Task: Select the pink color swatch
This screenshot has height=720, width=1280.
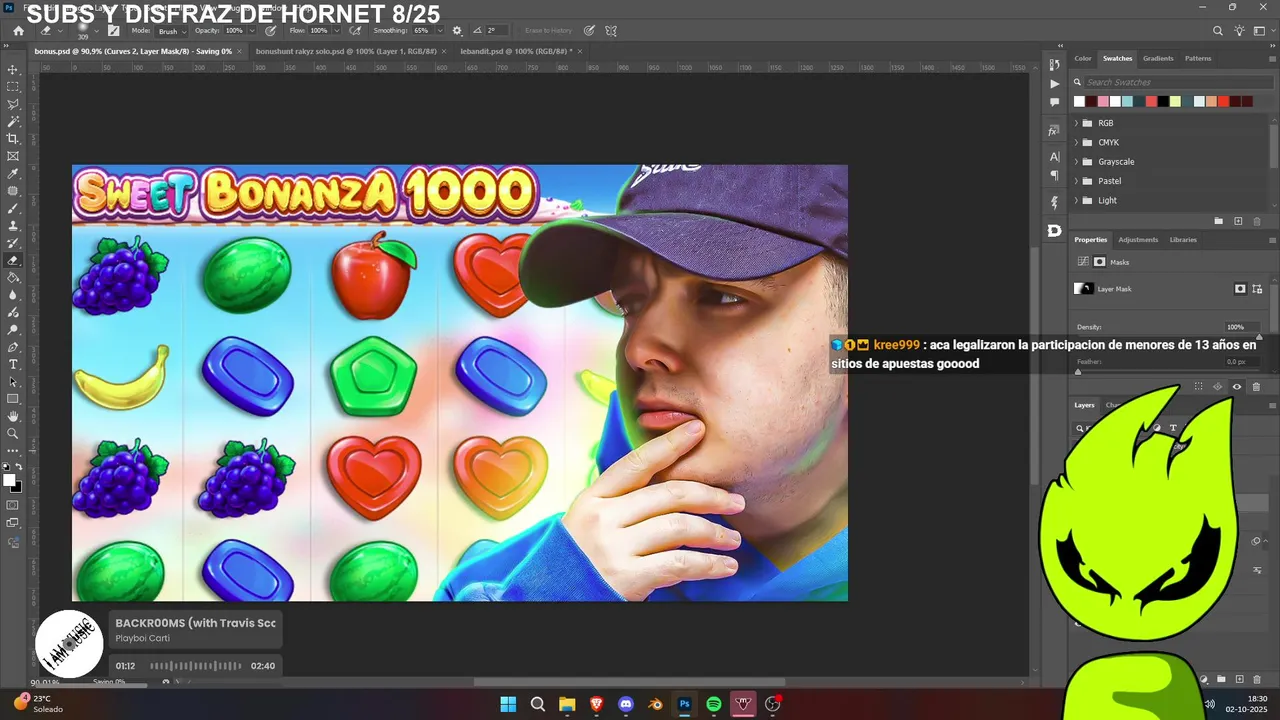Action: (1103, 101)
